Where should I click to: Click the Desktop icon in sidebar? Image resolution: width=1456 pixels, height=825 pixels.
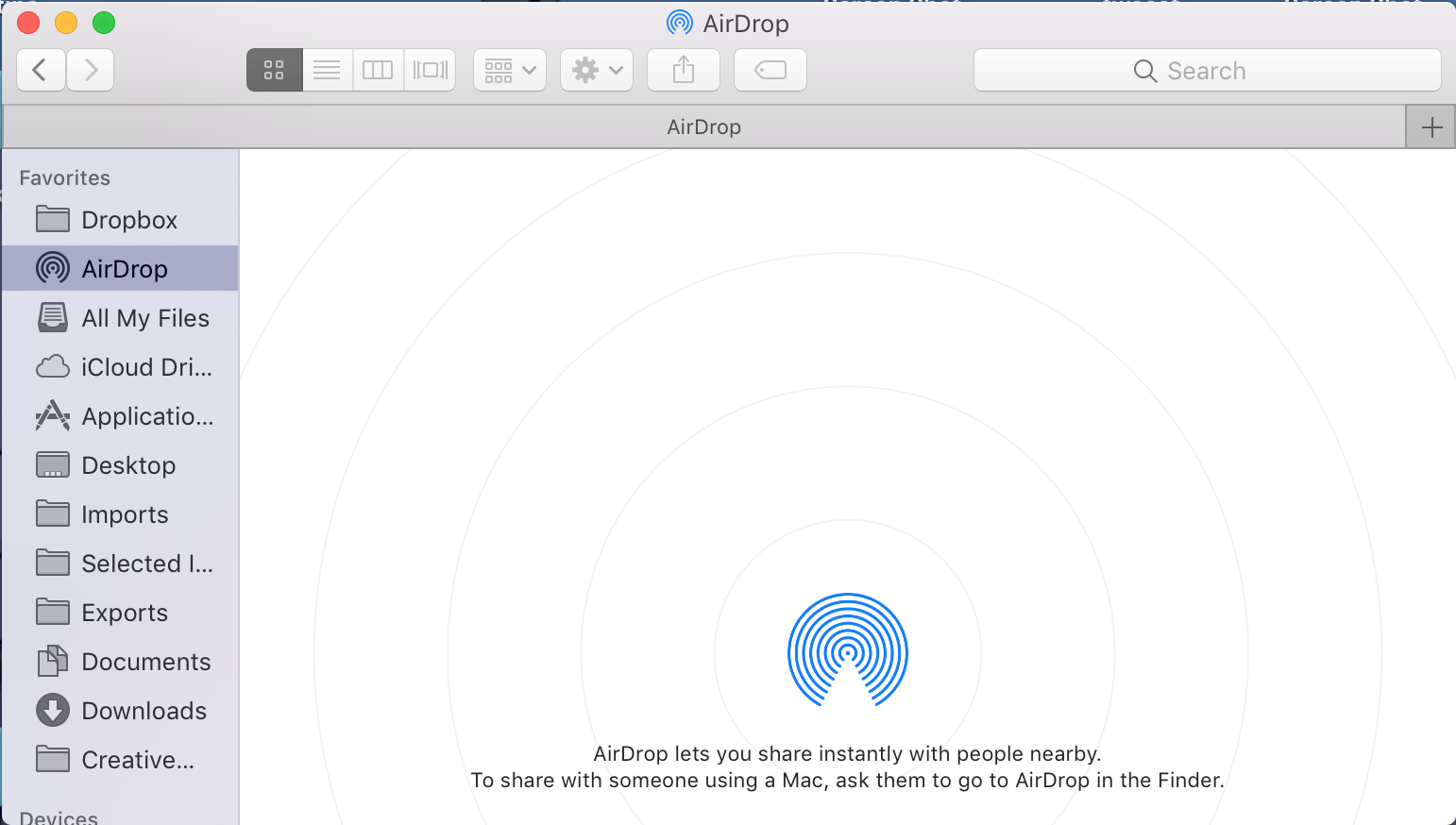point(53,464)
